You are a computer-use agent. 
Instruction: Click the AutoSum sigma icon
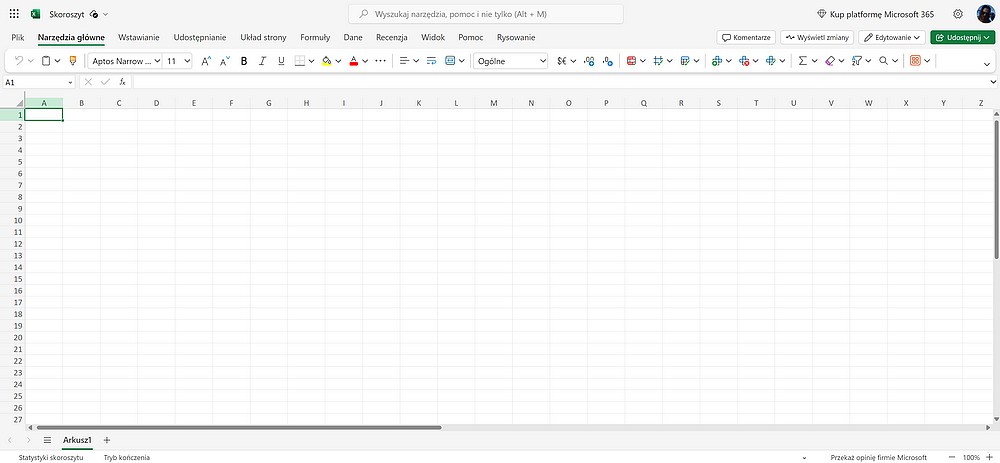[x=803, y=61]
